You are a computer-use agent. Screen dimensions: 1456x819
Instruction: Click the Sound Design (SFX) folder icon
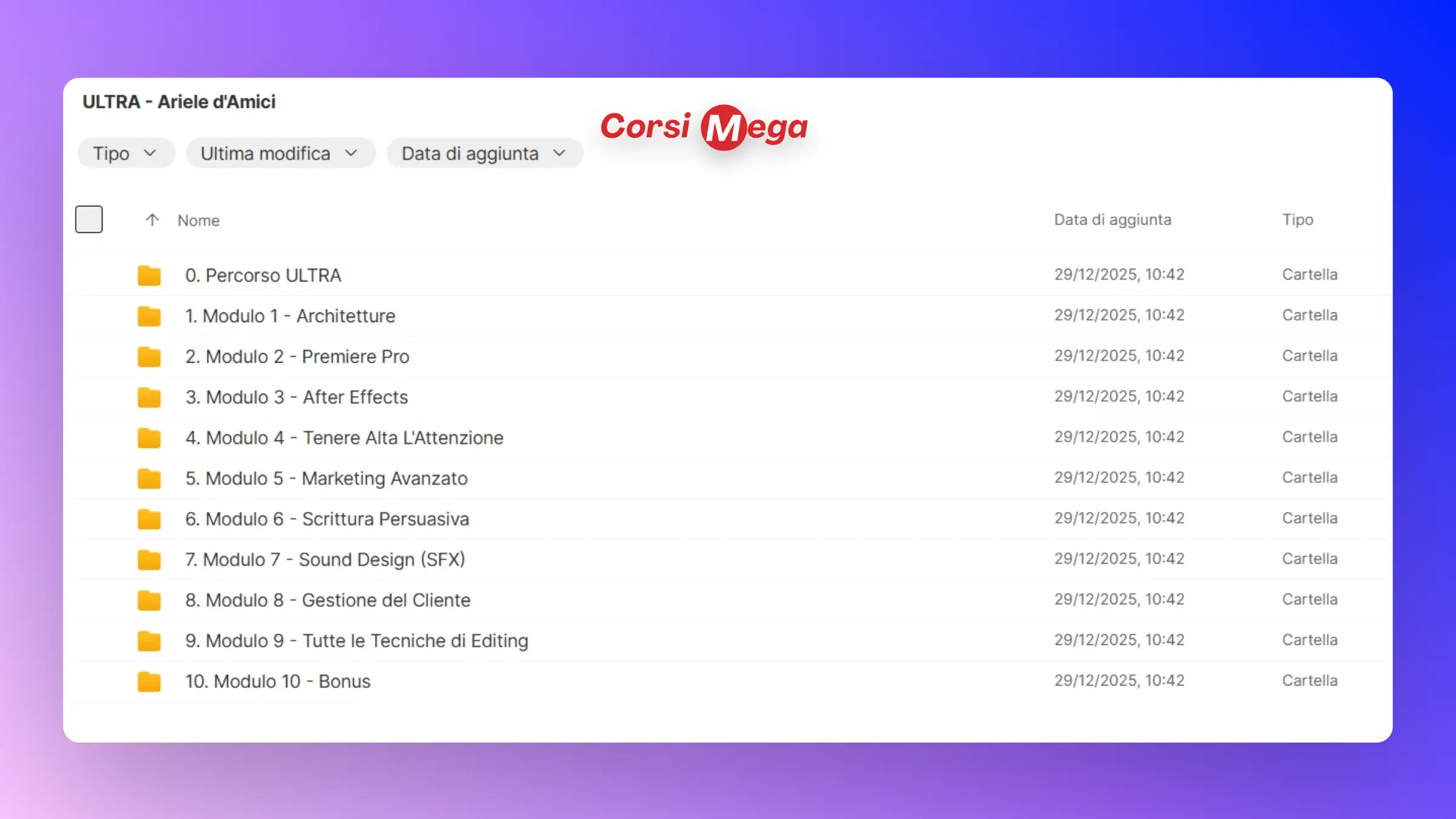pos(149,559)
